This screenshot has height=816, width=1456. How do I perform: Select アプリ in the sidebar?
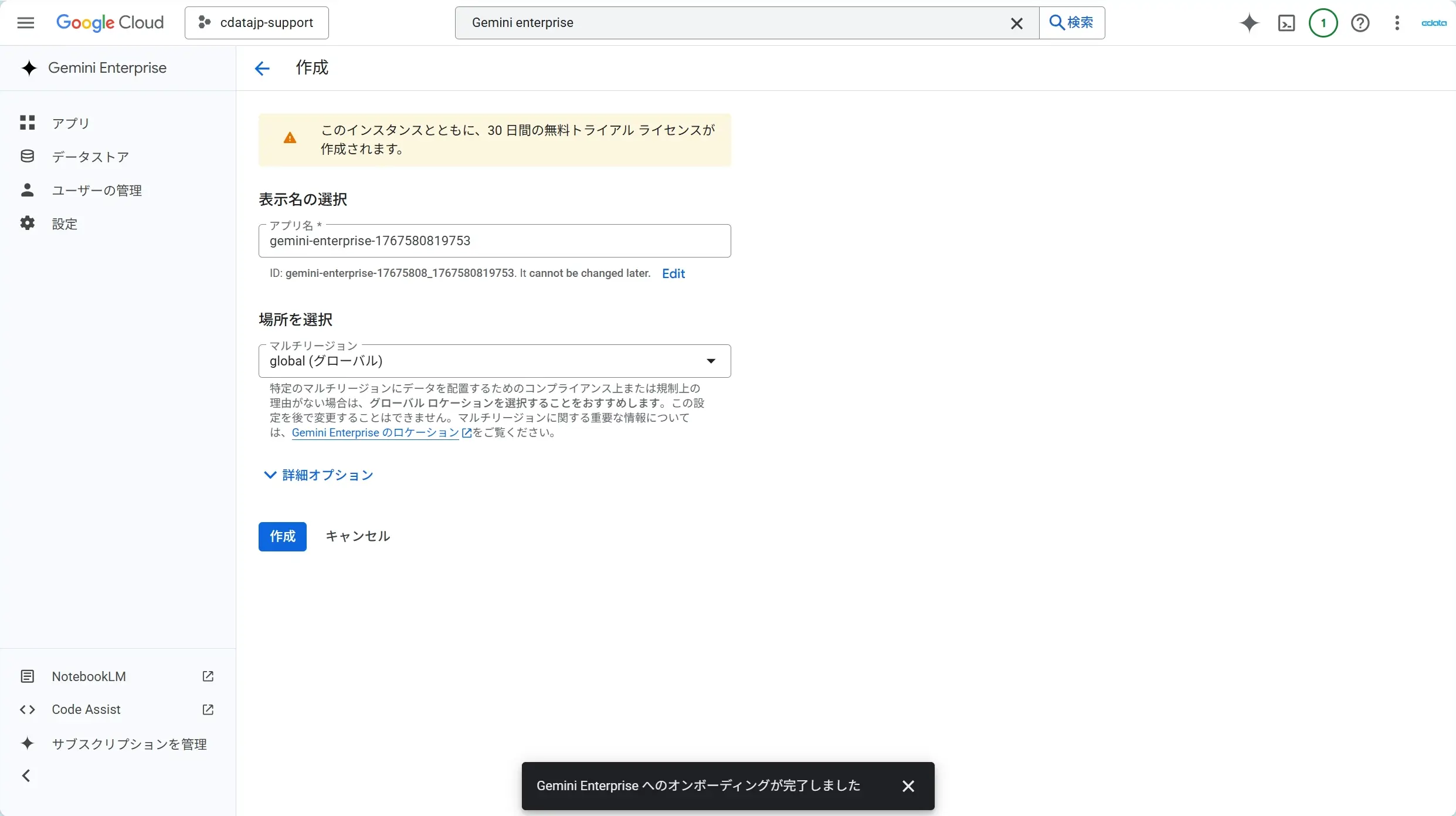(x=70, y=123)
